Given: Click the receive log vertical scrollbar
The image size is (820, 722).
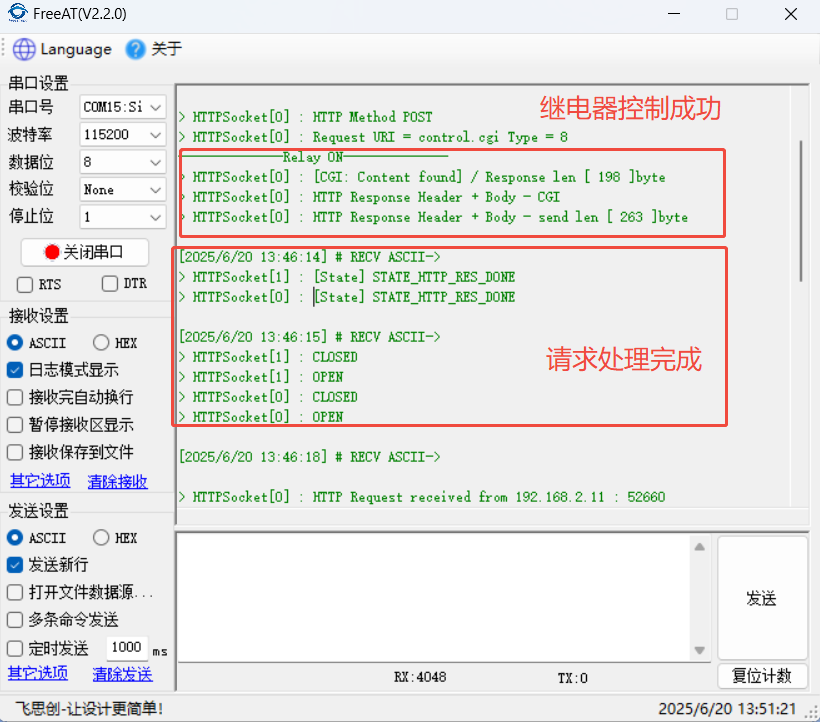Looking at the screenshot, I should click(x=799, y=210).
